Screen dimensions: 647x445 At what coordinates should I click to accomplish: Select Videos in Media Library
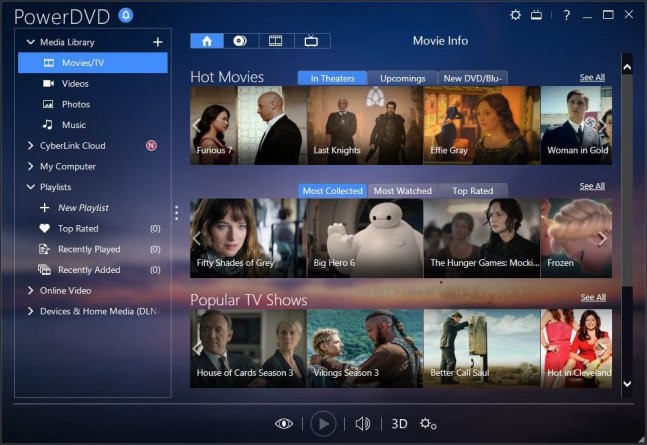(x=93, y=83)
